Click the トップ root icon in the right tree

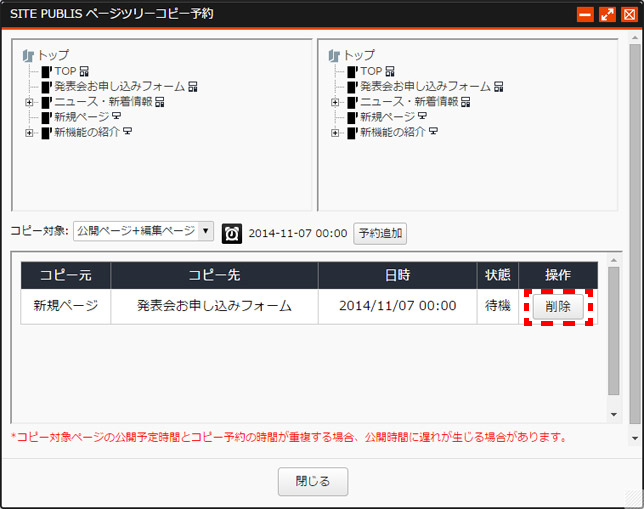point(334,56)
